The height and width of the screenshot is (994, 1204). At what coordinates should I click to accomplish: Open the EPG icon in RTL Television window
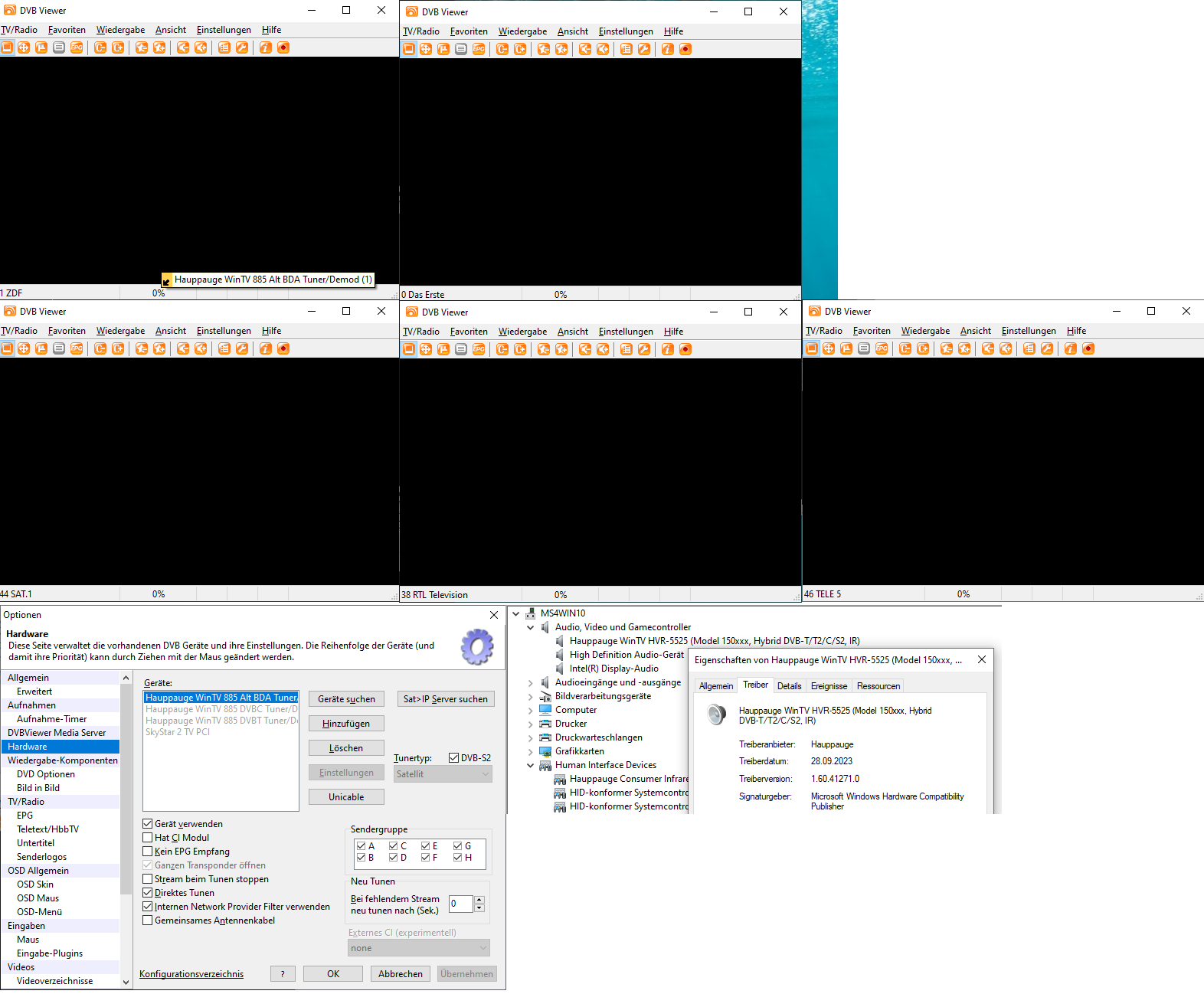[x=479, y=349]
